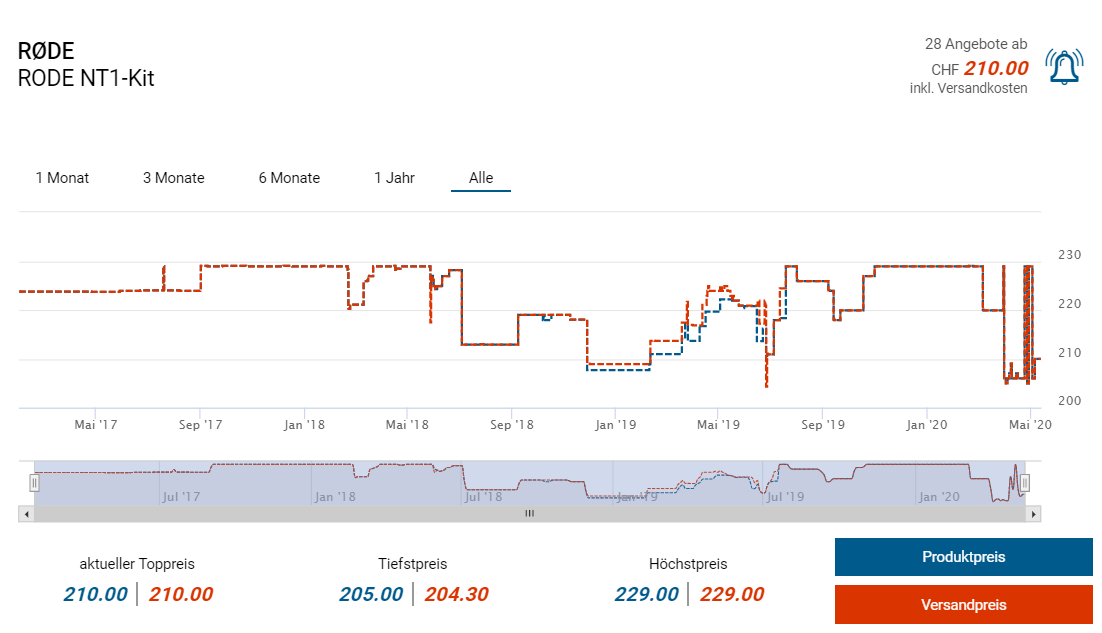This screenshot has width=1102, height=633.
Task: Click the price alert bell icon
Action: [x=1063, y=67]
